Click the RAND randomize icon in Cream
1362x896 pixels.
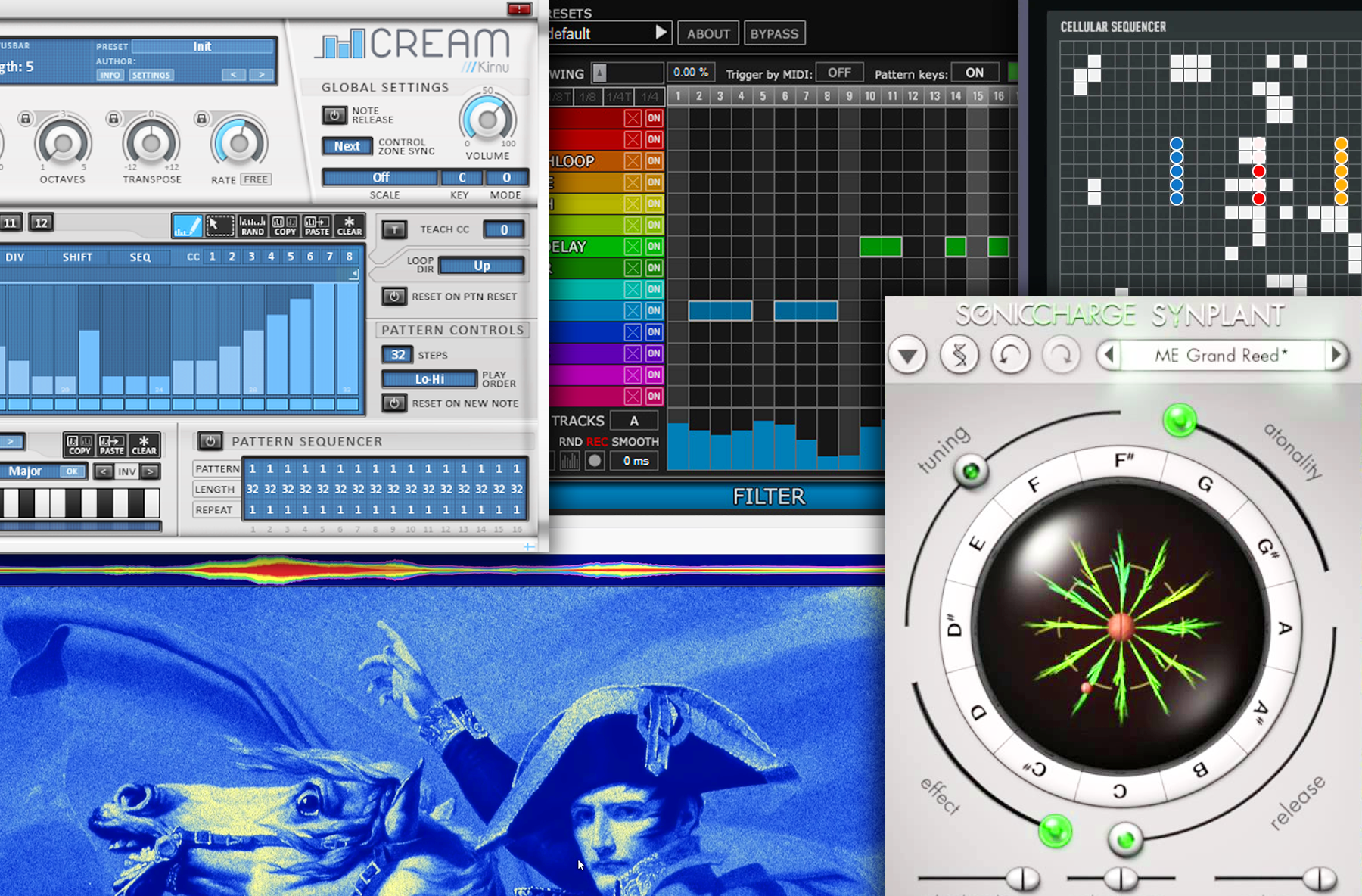(253, 226)
